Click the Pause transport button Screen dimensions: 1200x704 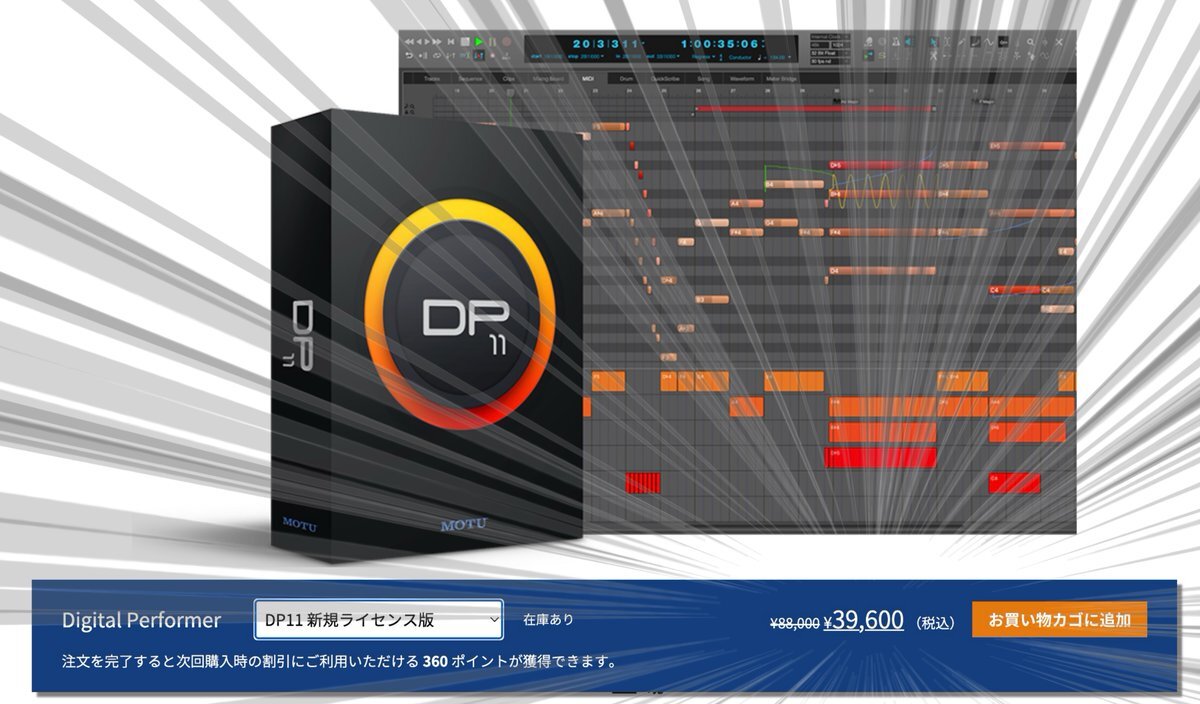pos(492,42)
